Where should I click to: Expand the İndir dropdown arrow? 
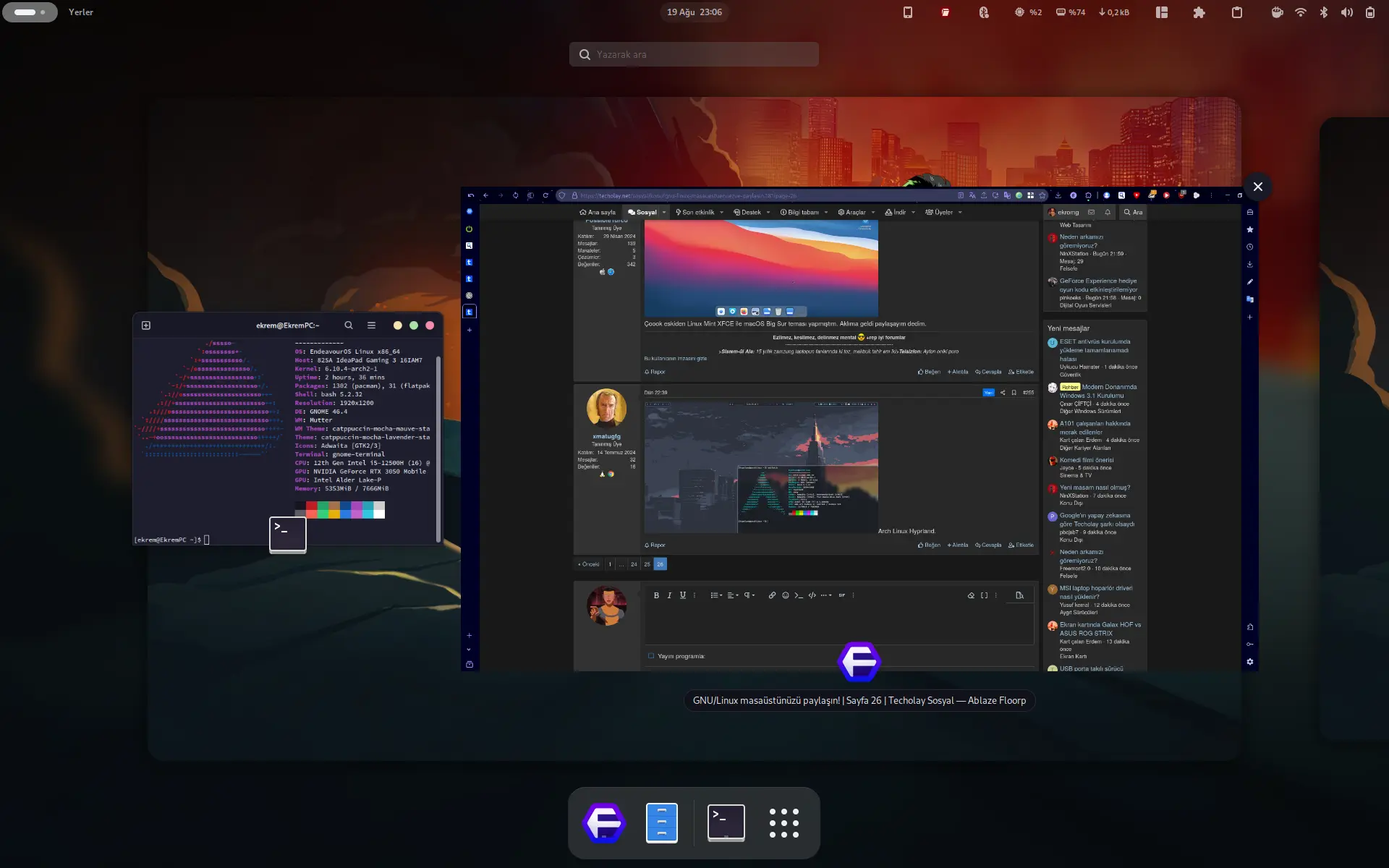(x=913, y=213)
